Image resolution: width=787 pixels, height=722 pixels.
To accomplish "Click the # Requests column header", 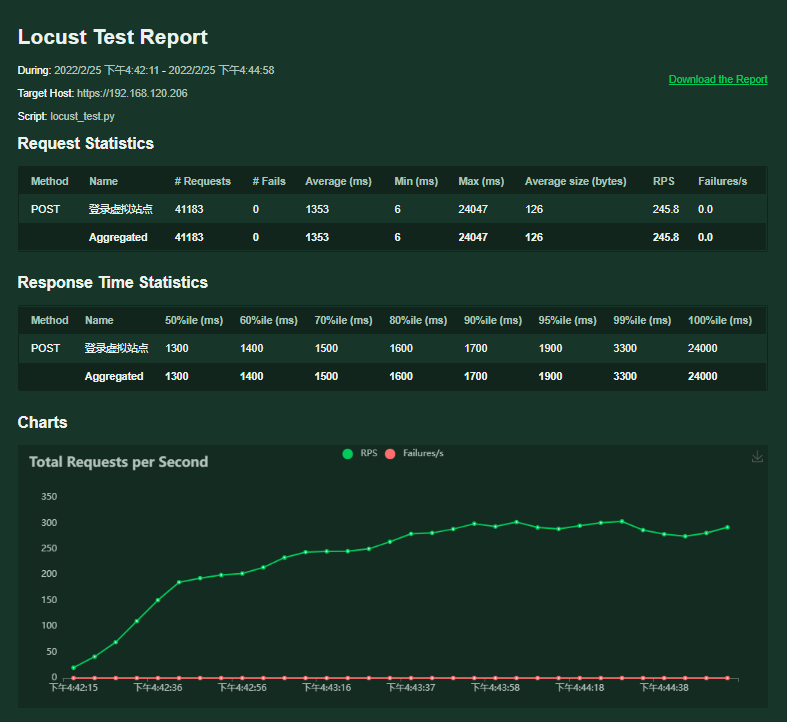I will click(x=202, y=181).
